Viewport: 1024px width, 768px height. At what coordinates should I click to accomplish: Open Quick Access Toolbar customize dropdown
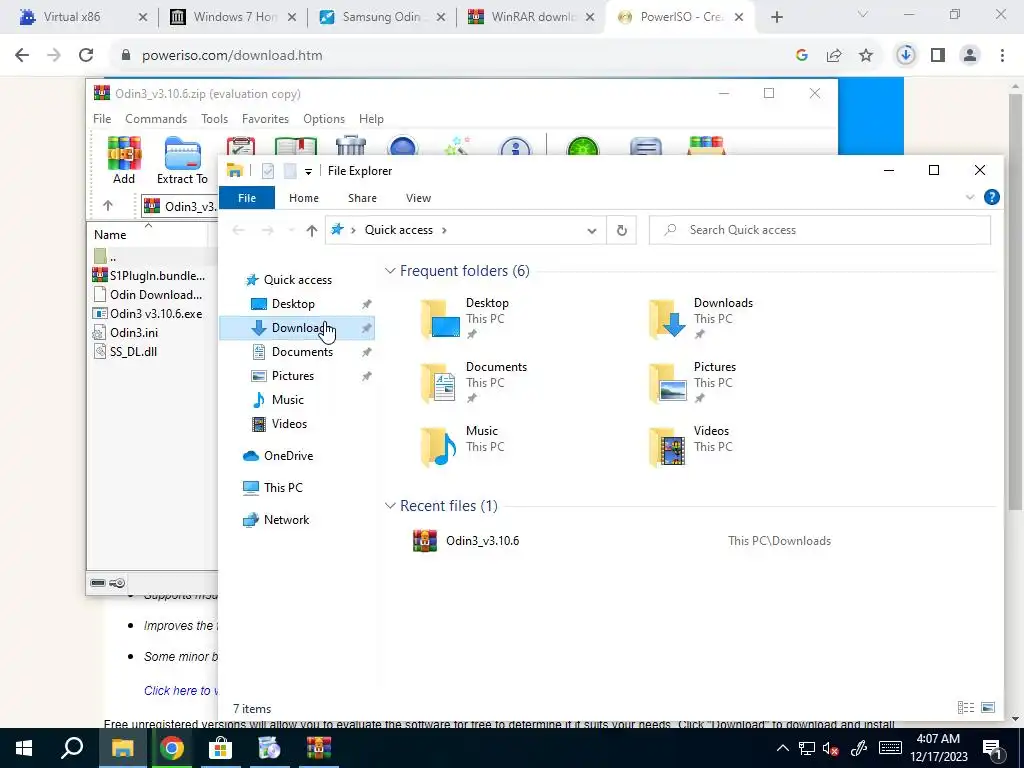coord(308,172)
